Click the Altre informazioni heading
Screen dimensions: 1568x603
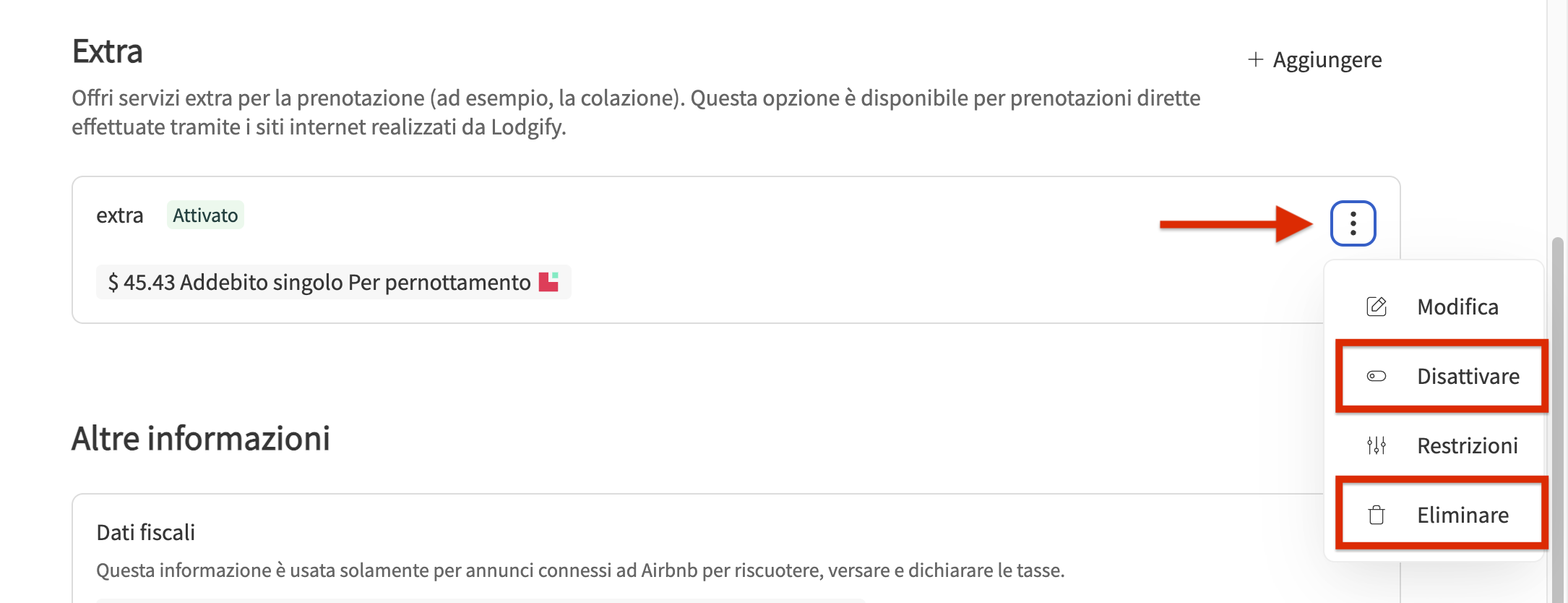coord(201,439)
